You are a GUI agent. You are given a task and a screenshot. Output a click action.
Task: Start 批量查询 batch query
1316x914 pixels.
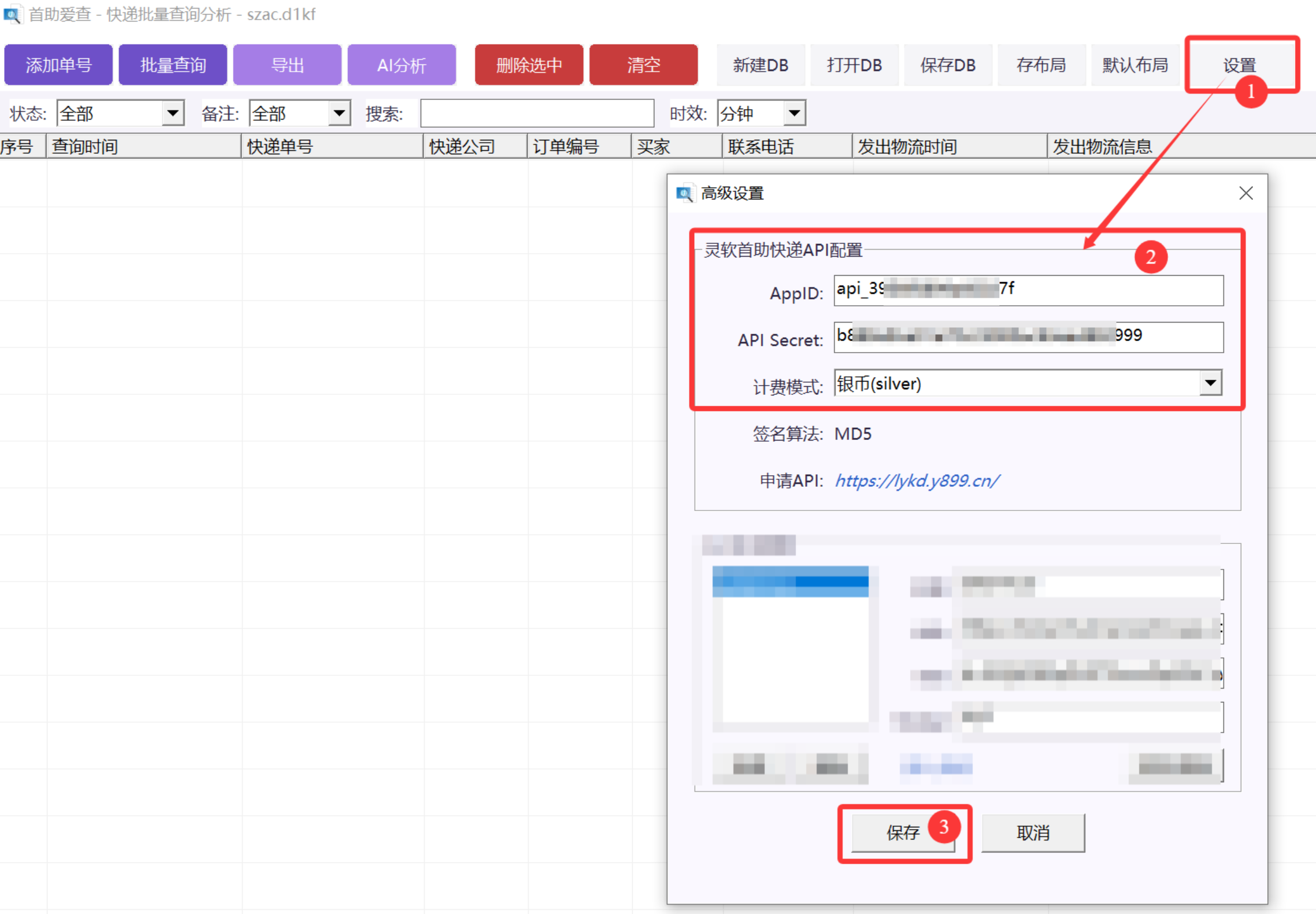click(173, 65)
